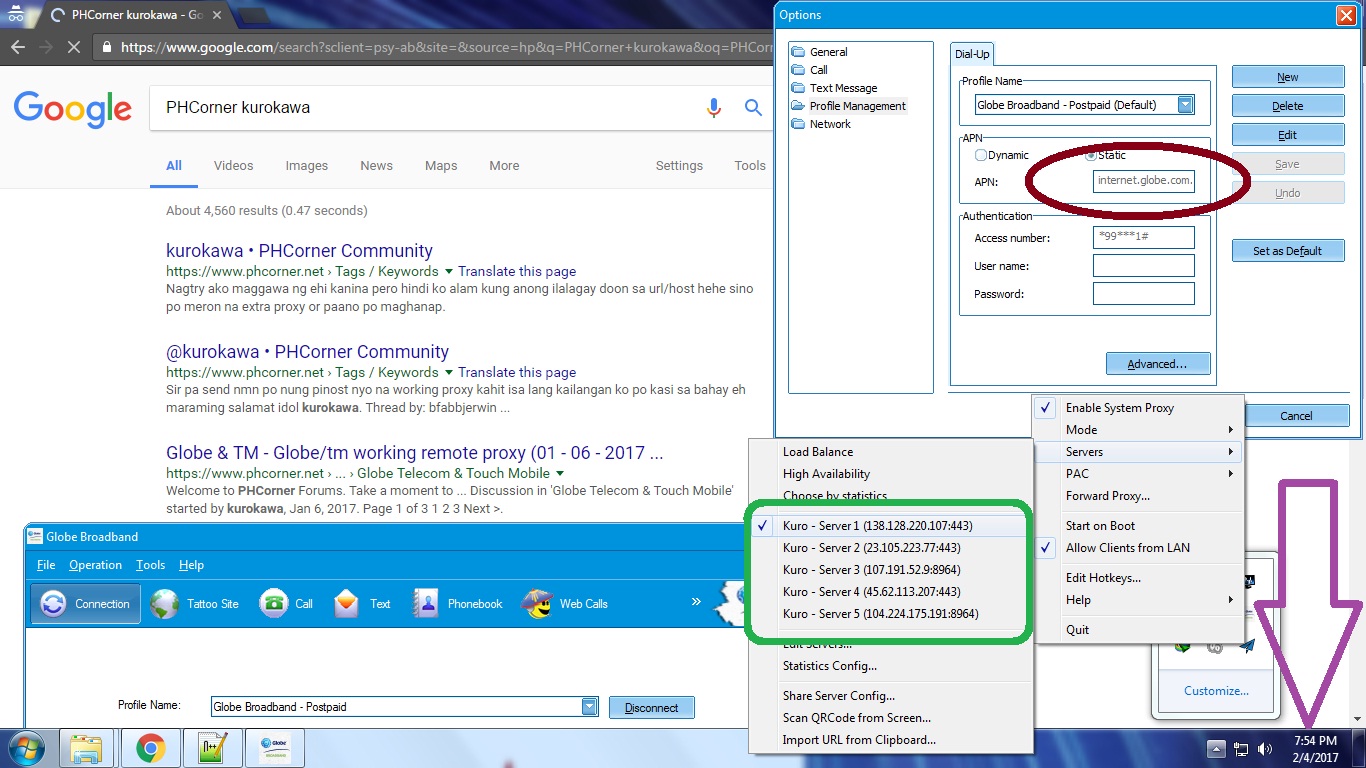Click the Connection icon in Globe Broadband
Image resolution: width=1366 pixels, height=768 pixels.
[52, 604]
